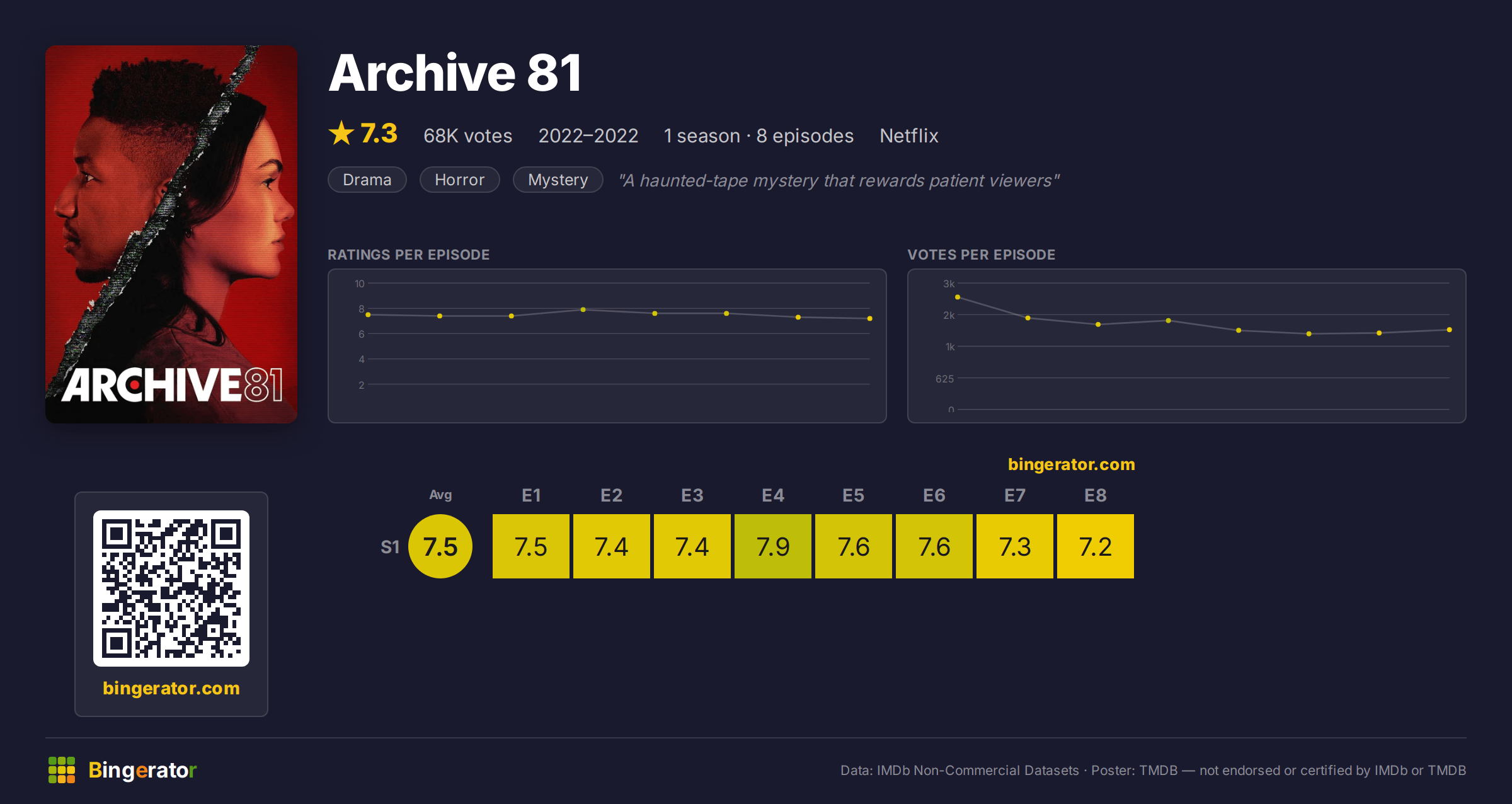Click the E5 column header
Image resolution: width=1512 pixels, height=804 pixels.
point(854,495)
